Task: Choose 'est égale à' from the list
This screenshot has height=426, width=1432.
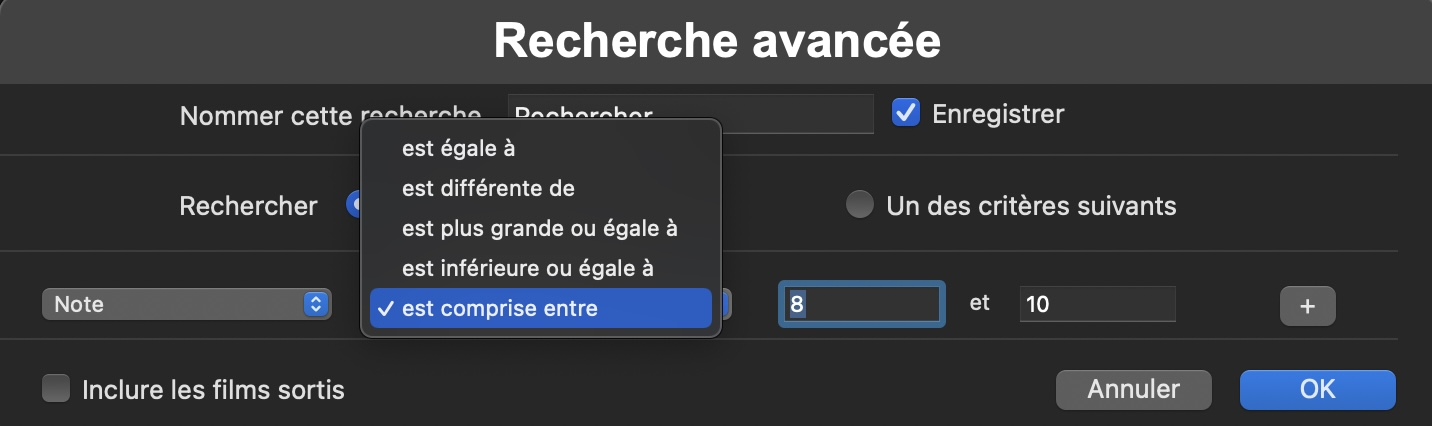Action: pyautogui.click(x=458, y=148)
